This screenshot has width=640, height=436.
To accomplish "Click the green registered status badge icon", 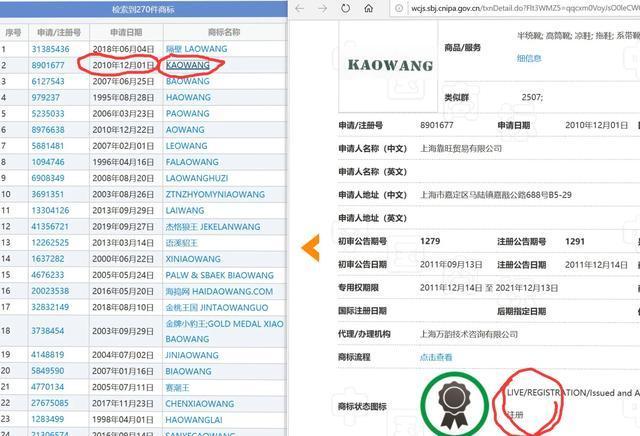I will pyautogui.click(x=454, y=405).
